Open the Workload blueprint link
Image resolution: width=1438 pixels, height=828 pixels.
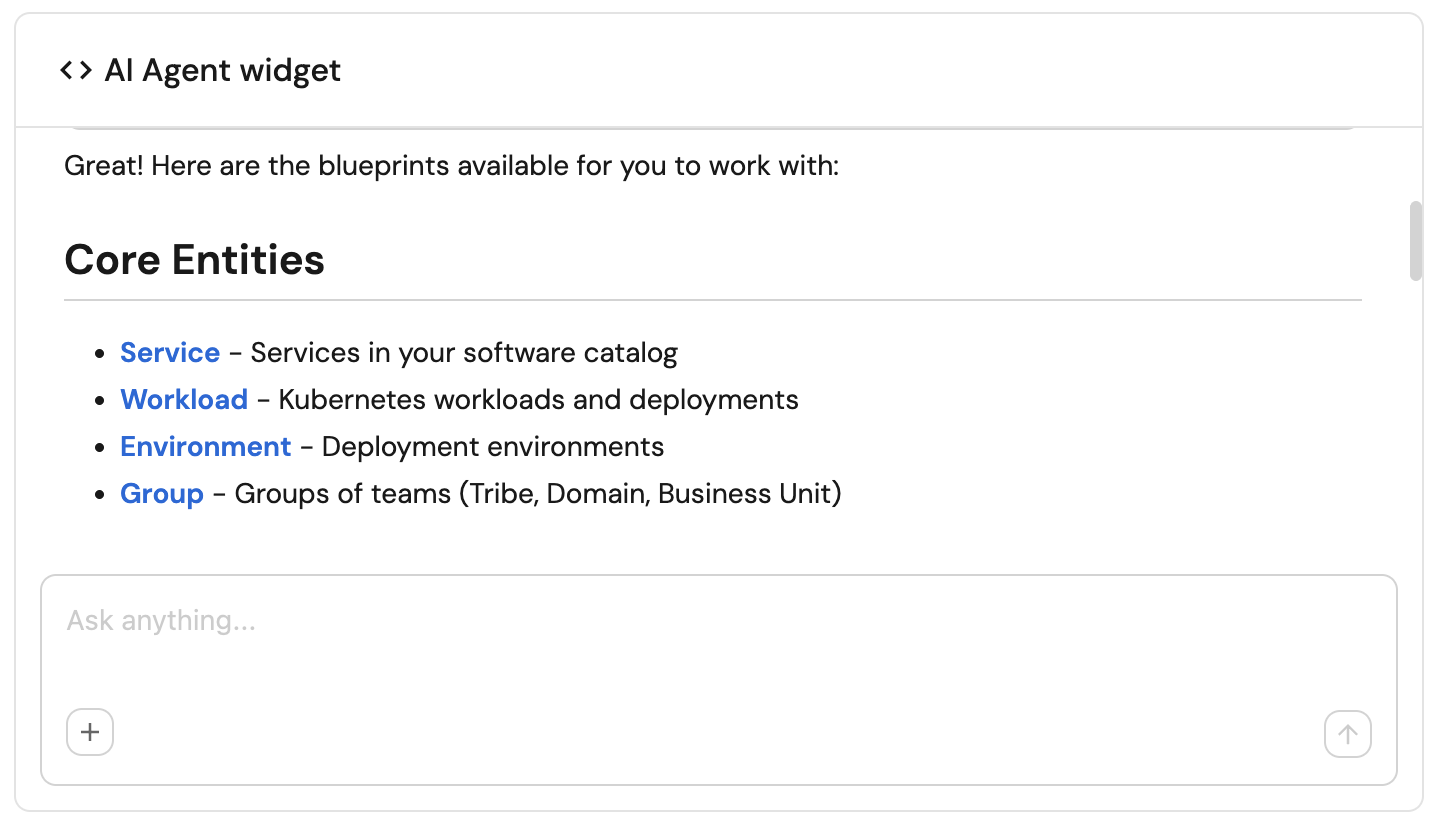tap(184, 400)
